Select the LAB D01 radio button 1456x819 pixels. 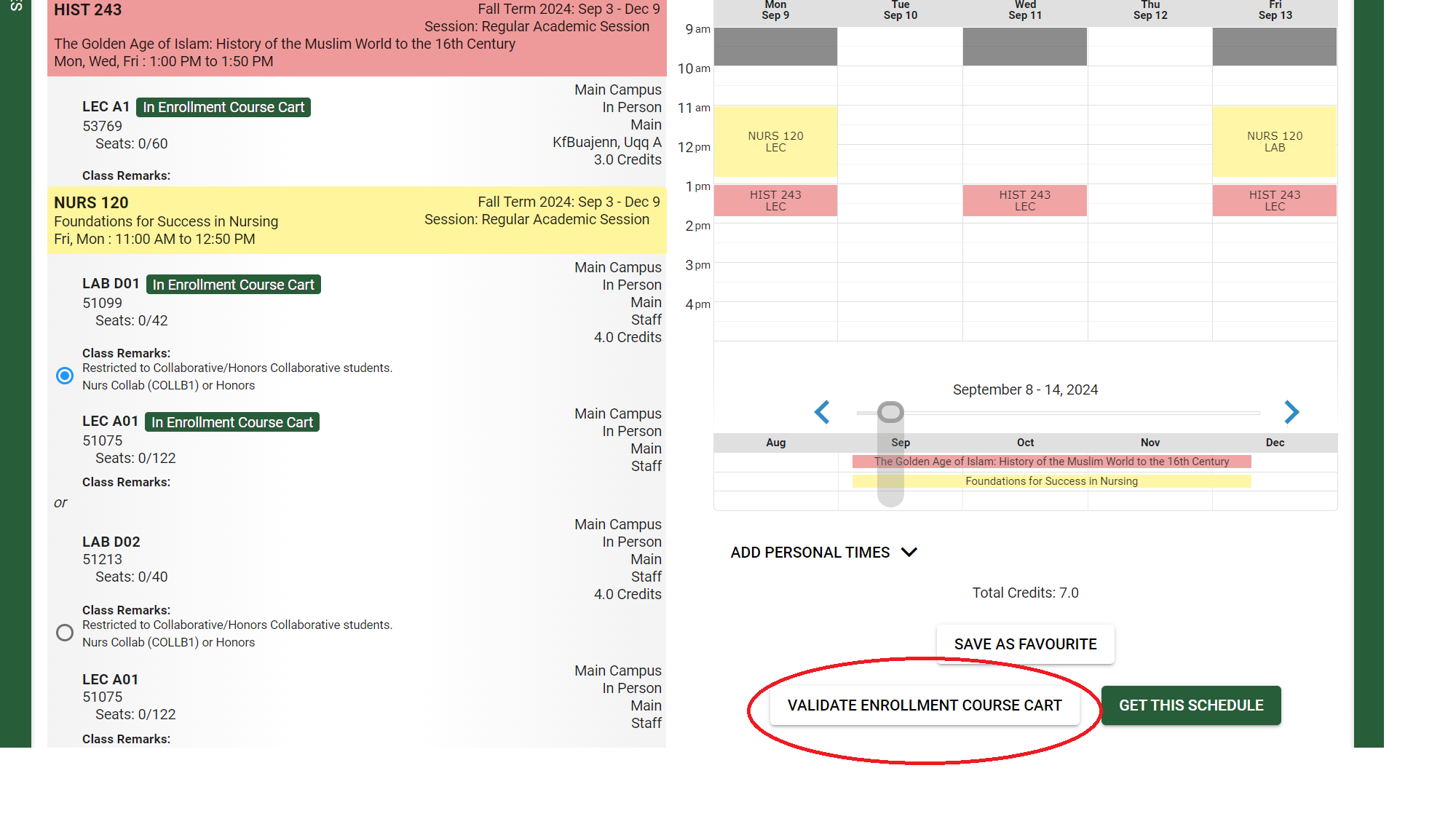point(65,375)
